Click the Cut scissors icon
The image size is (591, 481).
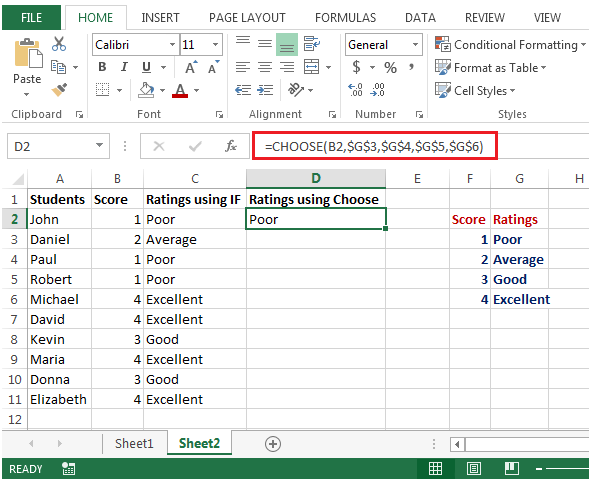coord(58,44)
